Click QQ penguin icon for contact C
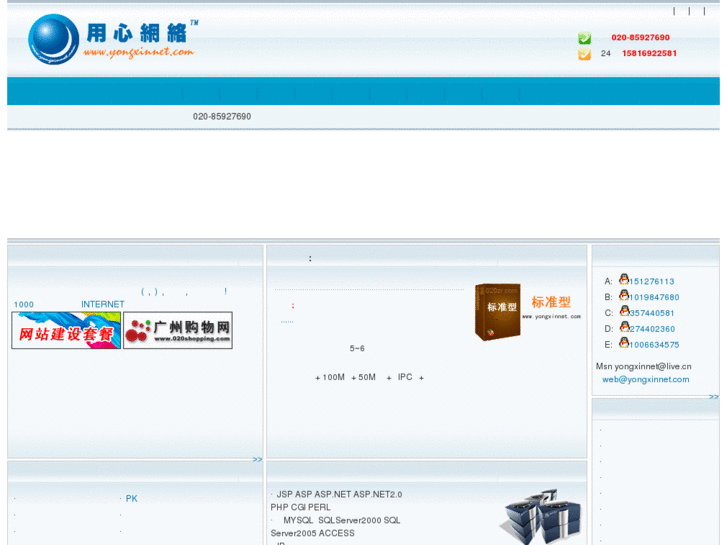 click(x=624, y=310)
